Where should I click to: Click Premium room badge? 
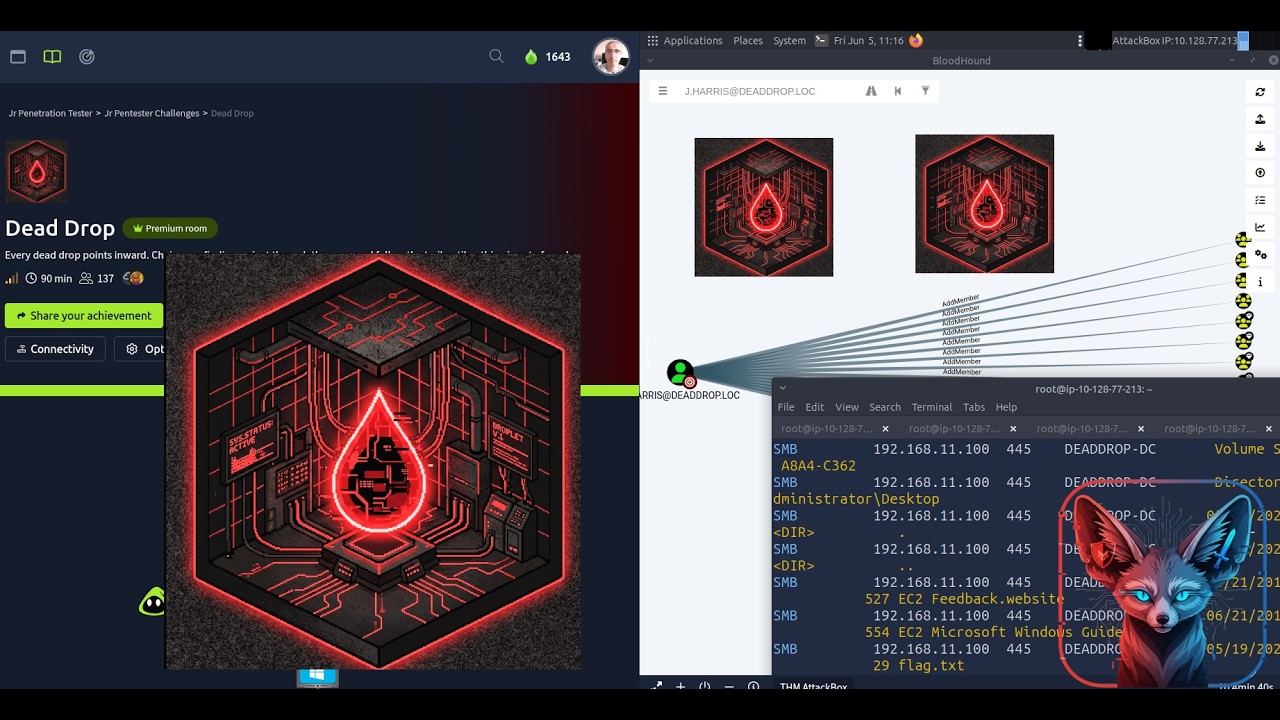169,228
